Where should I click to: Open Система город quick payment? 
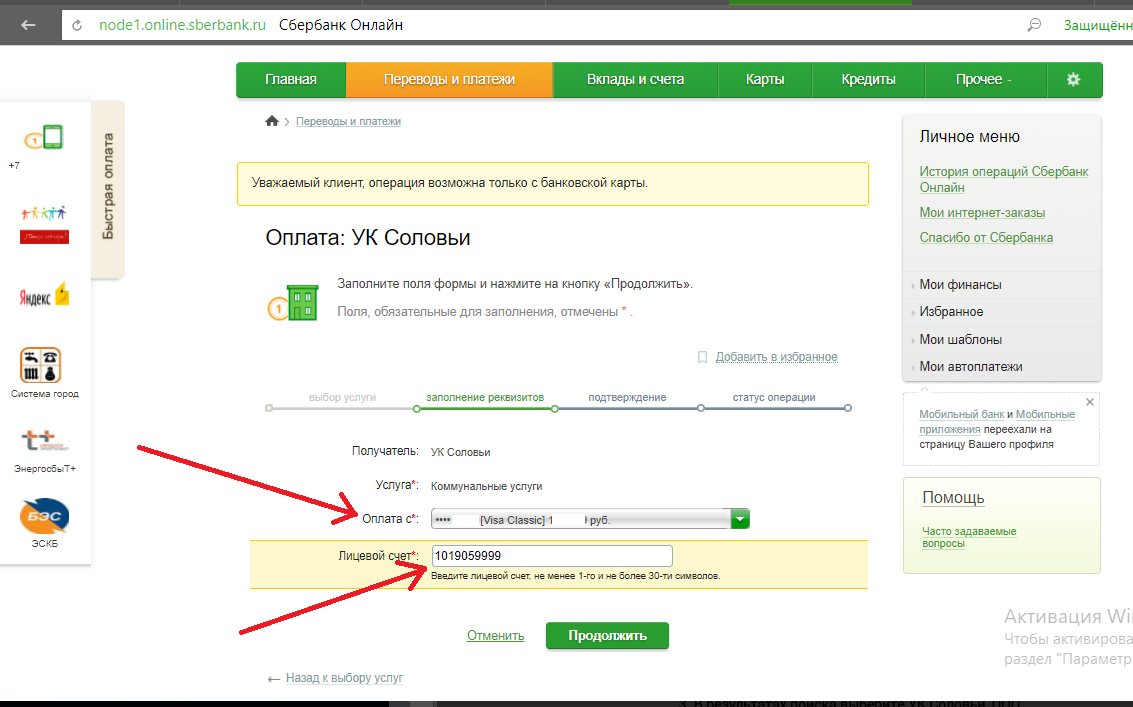[41, 365]
